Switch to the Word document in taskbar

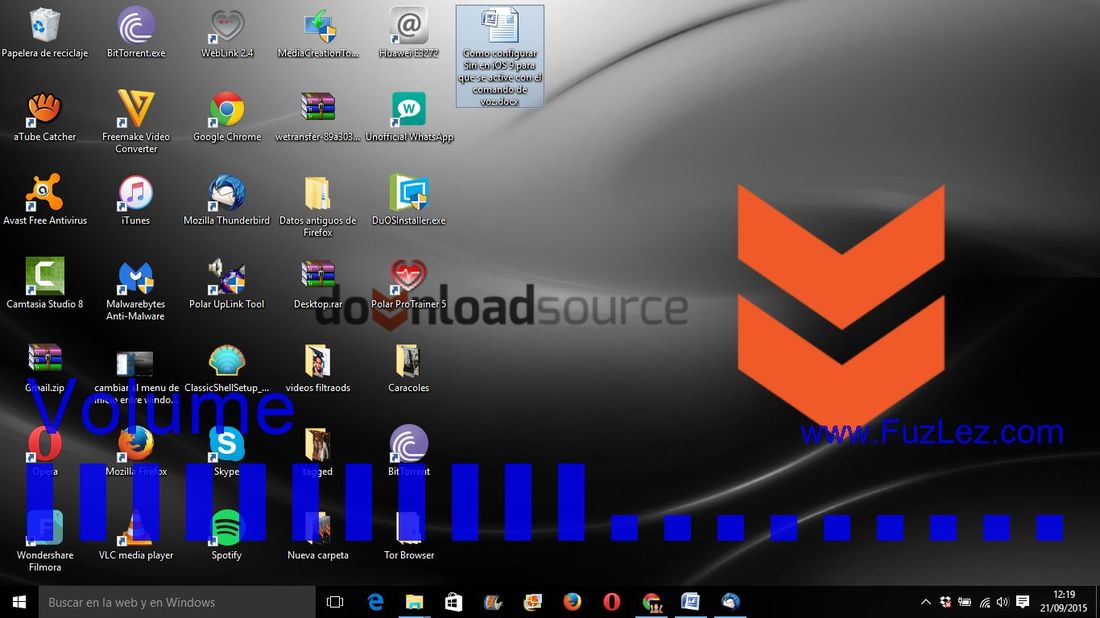[691, 602]
